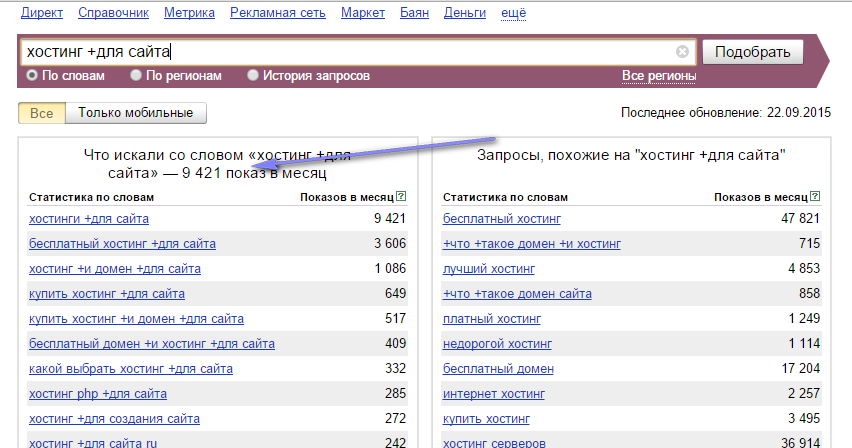This screenshot has height=448, width=852.
Task: Click the '47 821' impressions value
Action: (801, 218)
